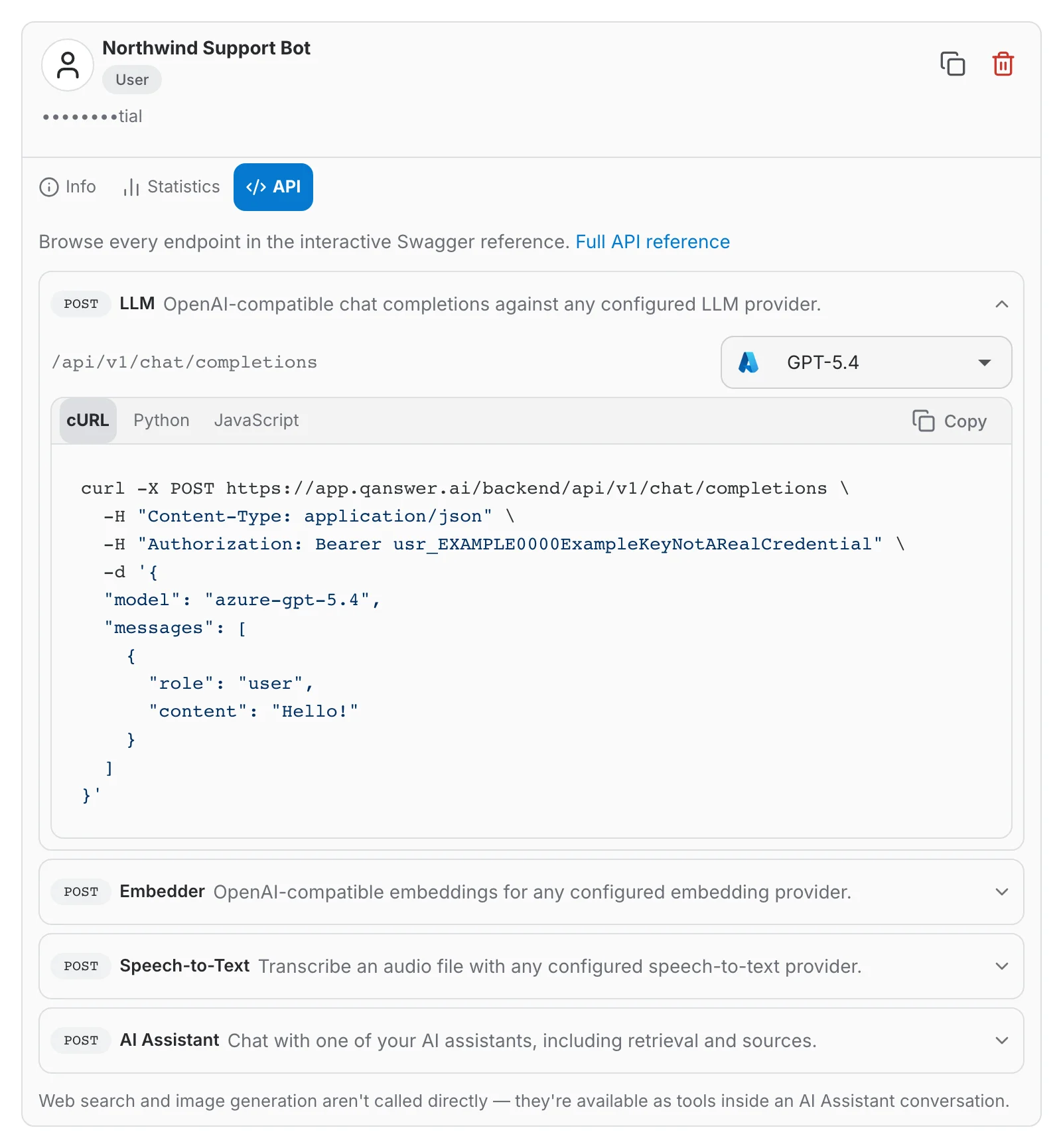This screenshot has width=1063, height=1148.
Task: Click the curl -X POST command line
Action: (464, 488)
